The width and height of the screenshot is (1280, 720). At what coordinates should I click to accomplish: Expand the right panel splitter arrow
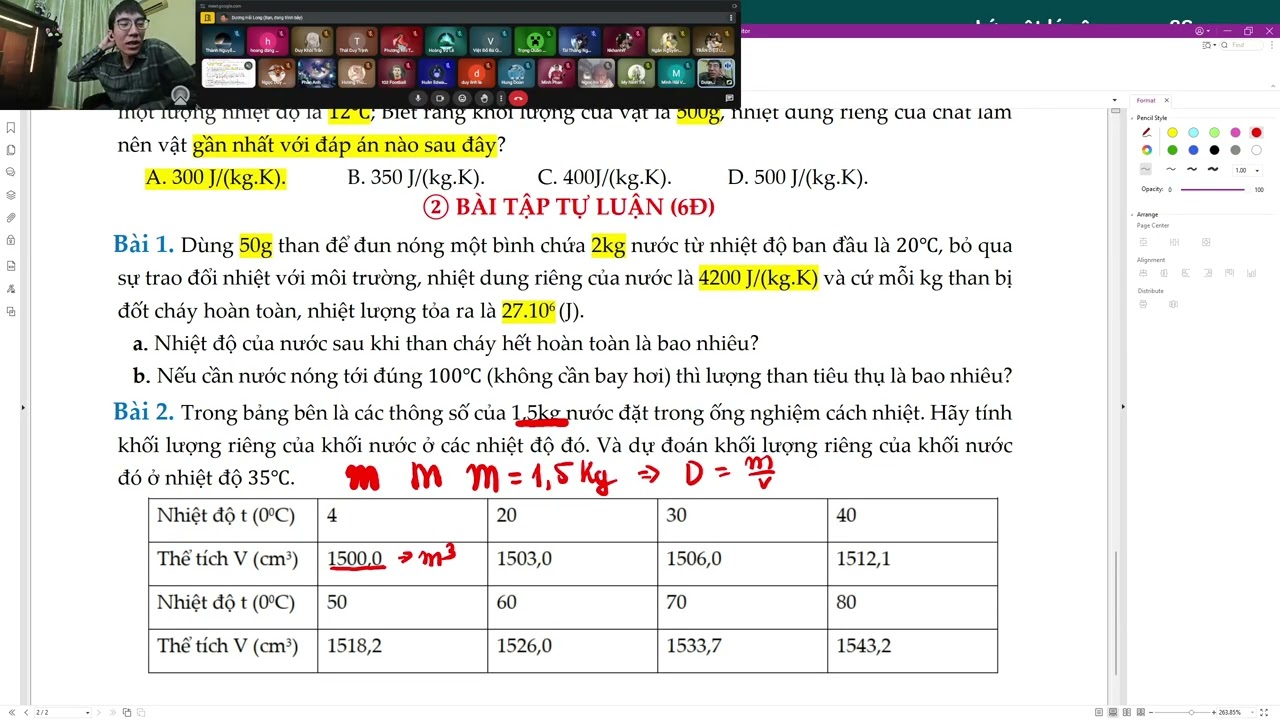click(x=1123, y=407)
